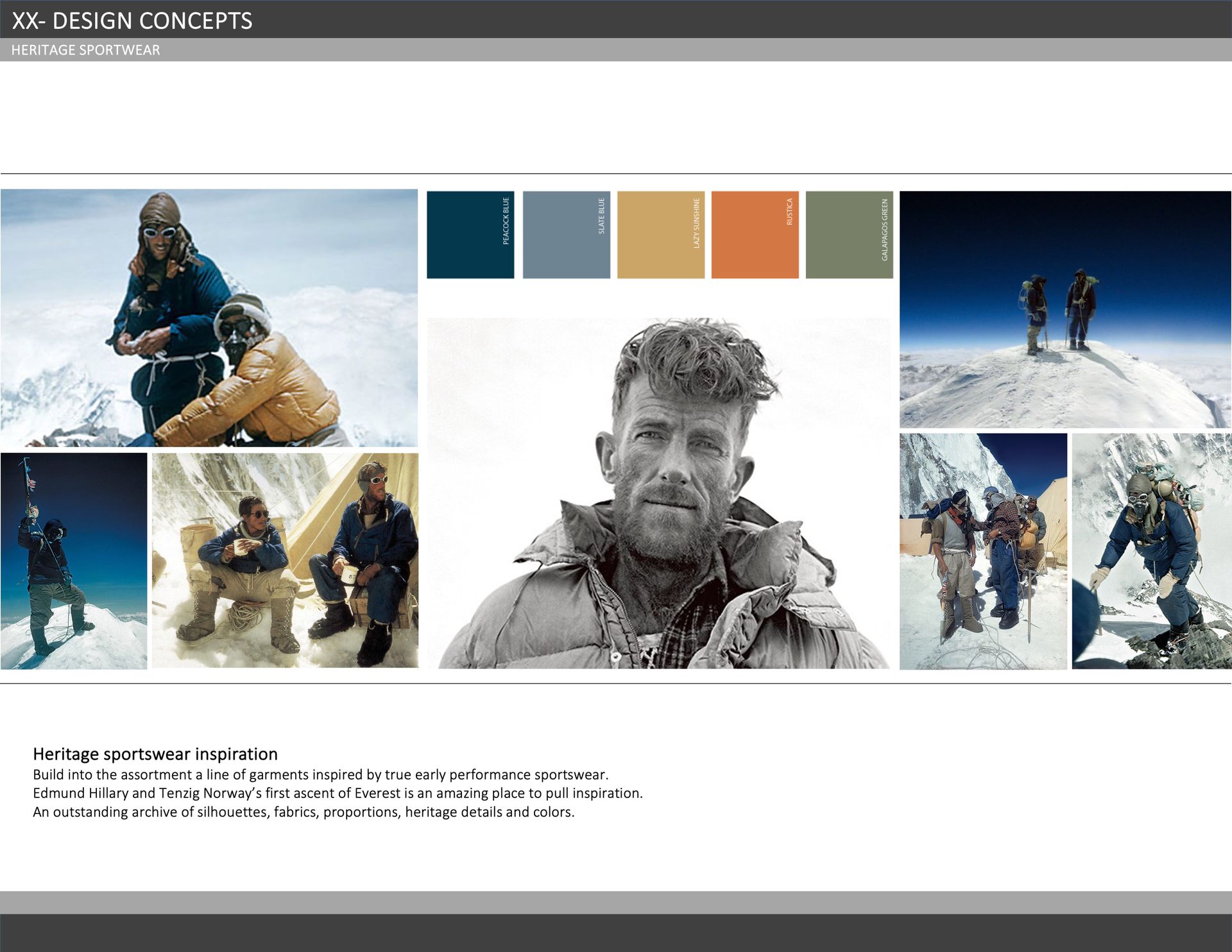The height and width of the screenshot is (952, 1232).
Task: Select the line about silhouettes and fabrics
Action: (x=304, y=812)
